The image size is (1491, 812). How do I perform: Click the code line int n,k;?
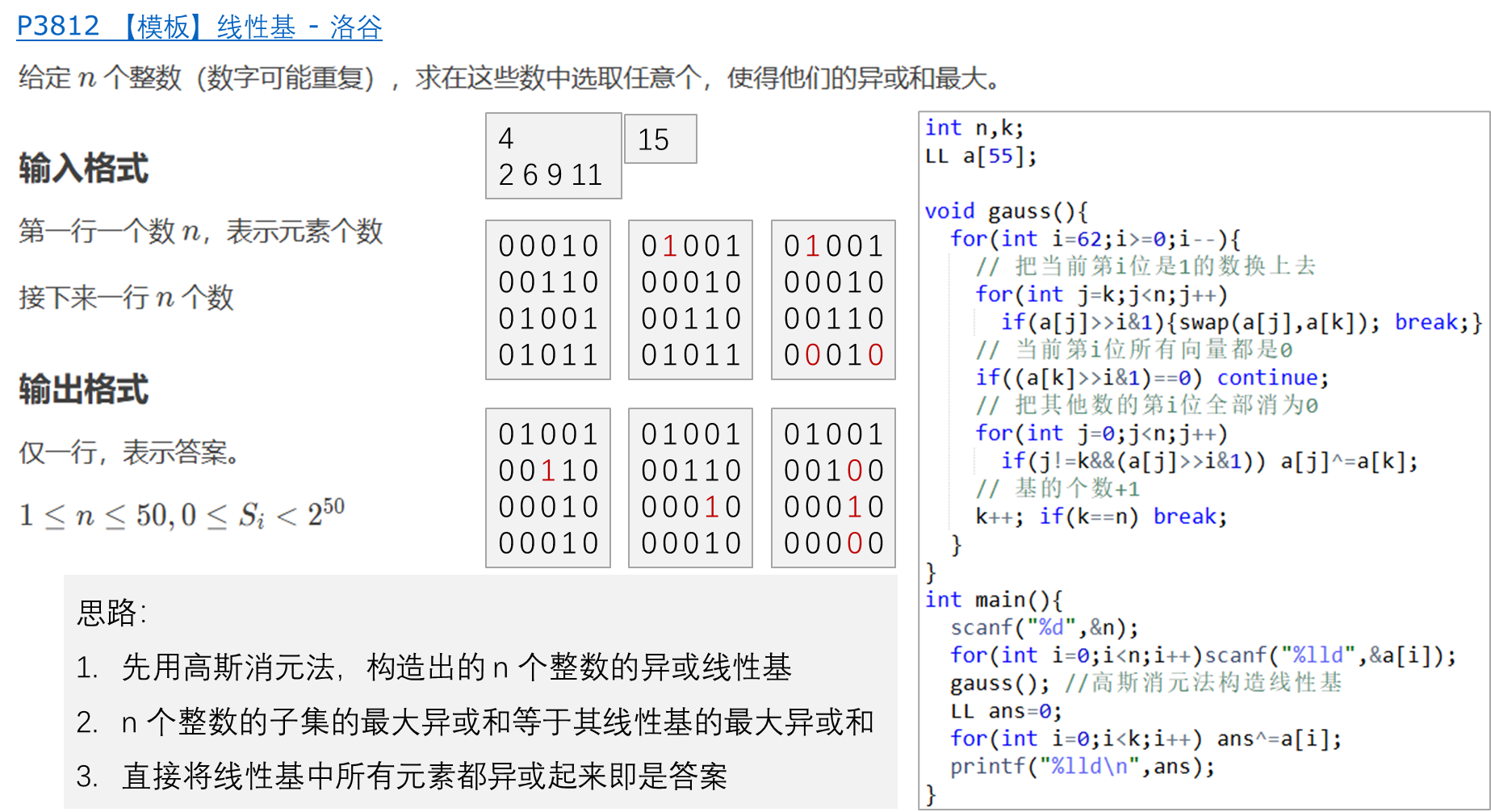tap(974, 128)
